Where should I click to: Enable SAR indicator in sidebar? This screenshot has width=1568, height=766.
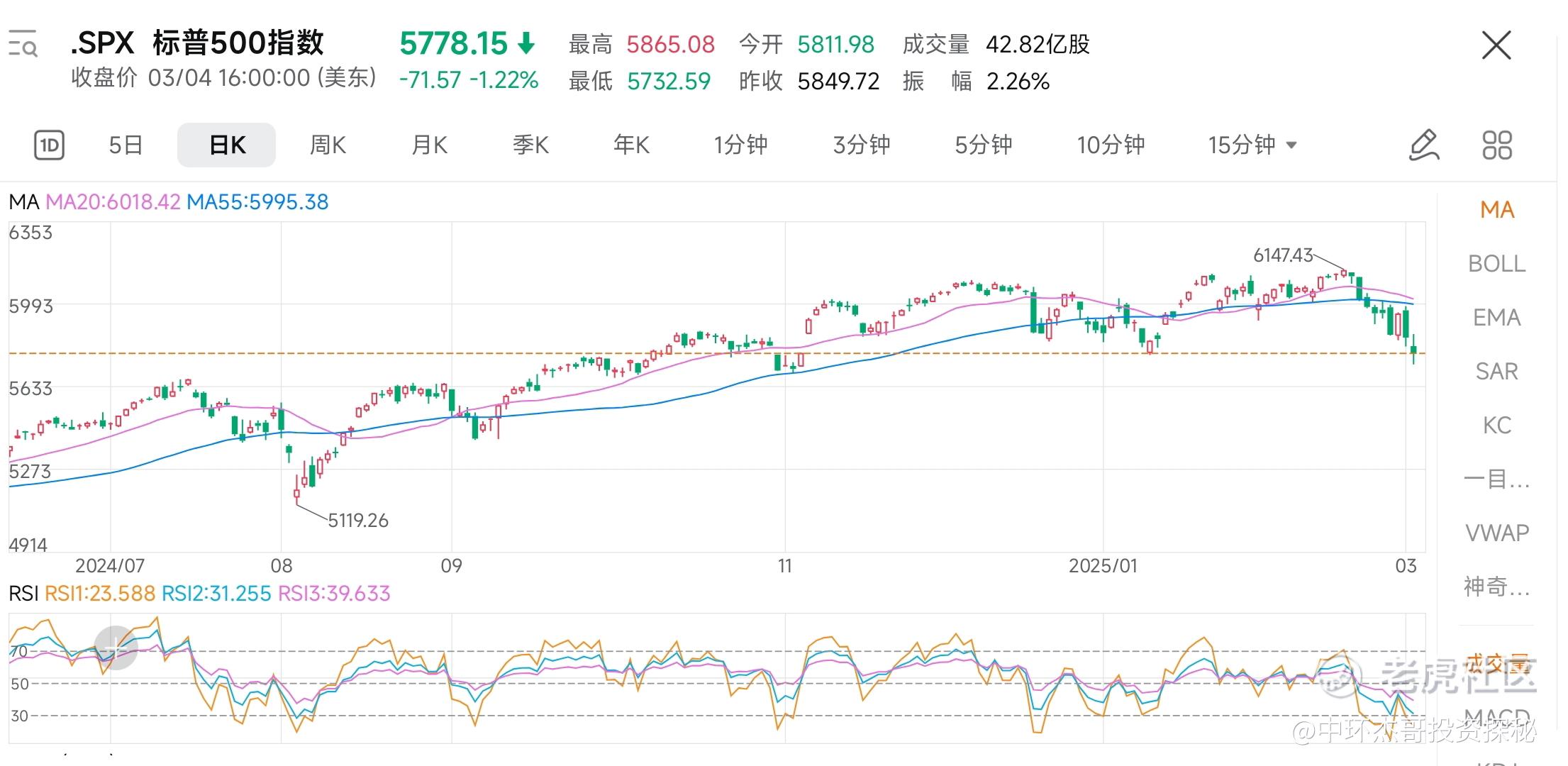[x=1497, y=372]
